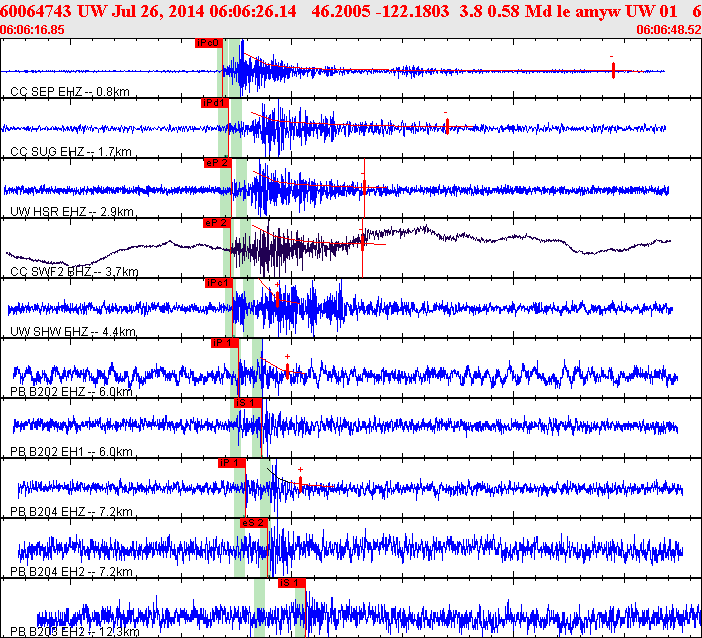Click the 'CC SUG EHZ -- 1.7km' label
Image resolution: width=702 pixels, height=638 pixels.
click(x=71, y=152)
